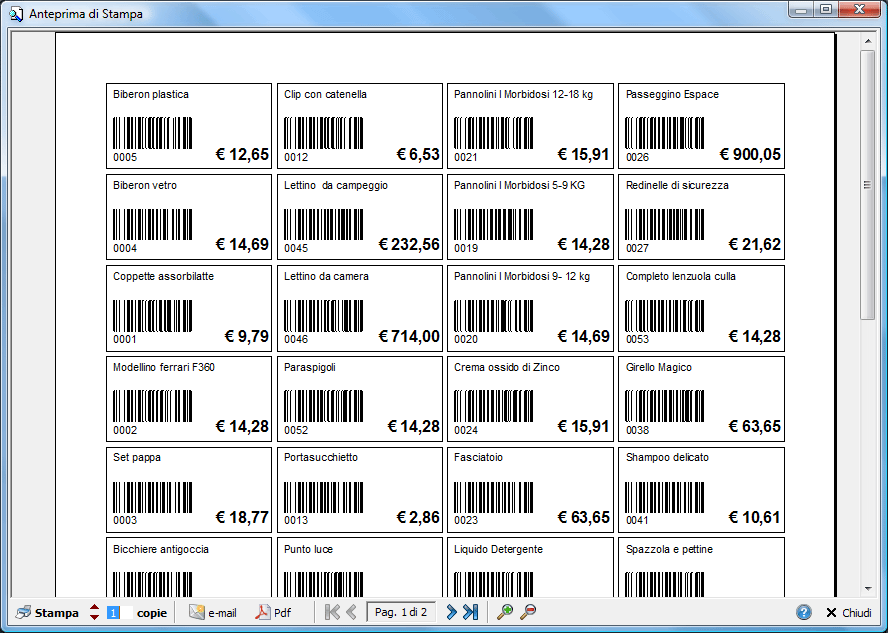Click the Girello Magico label text

[659, 367]
